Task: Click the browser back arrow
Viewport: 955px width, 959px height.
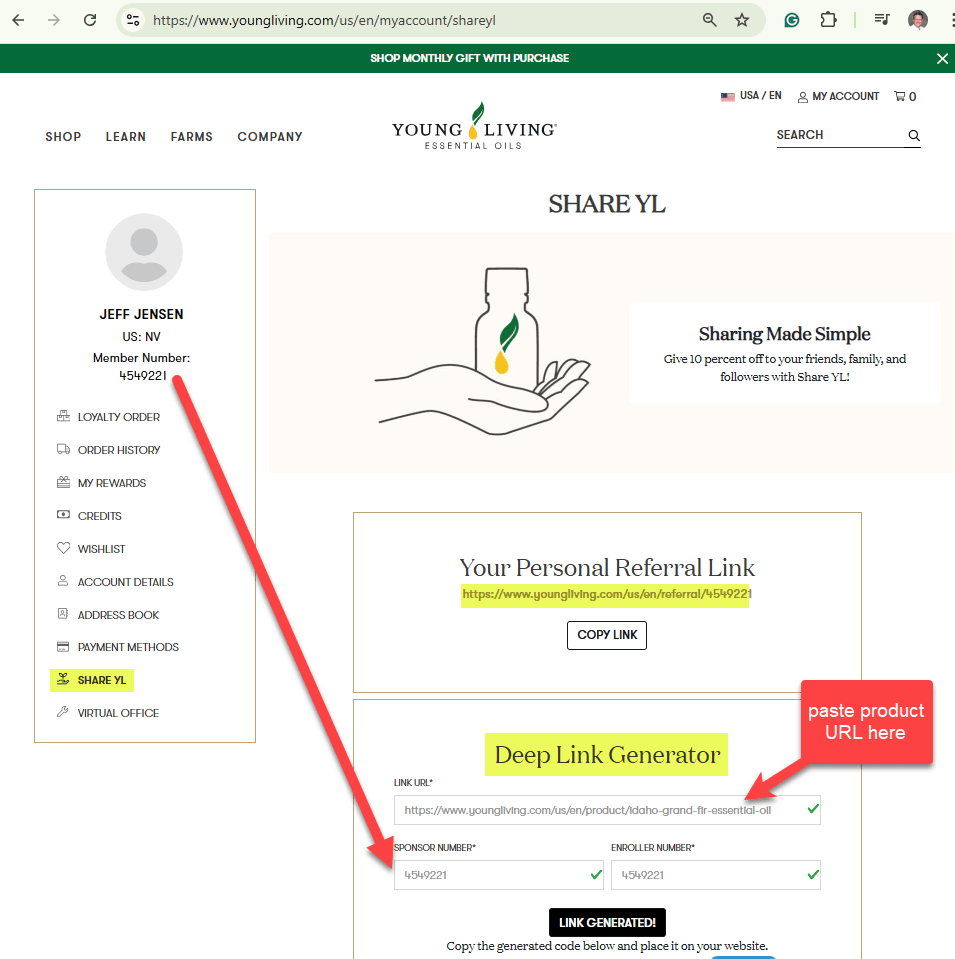Action: (x=18, y=20)
